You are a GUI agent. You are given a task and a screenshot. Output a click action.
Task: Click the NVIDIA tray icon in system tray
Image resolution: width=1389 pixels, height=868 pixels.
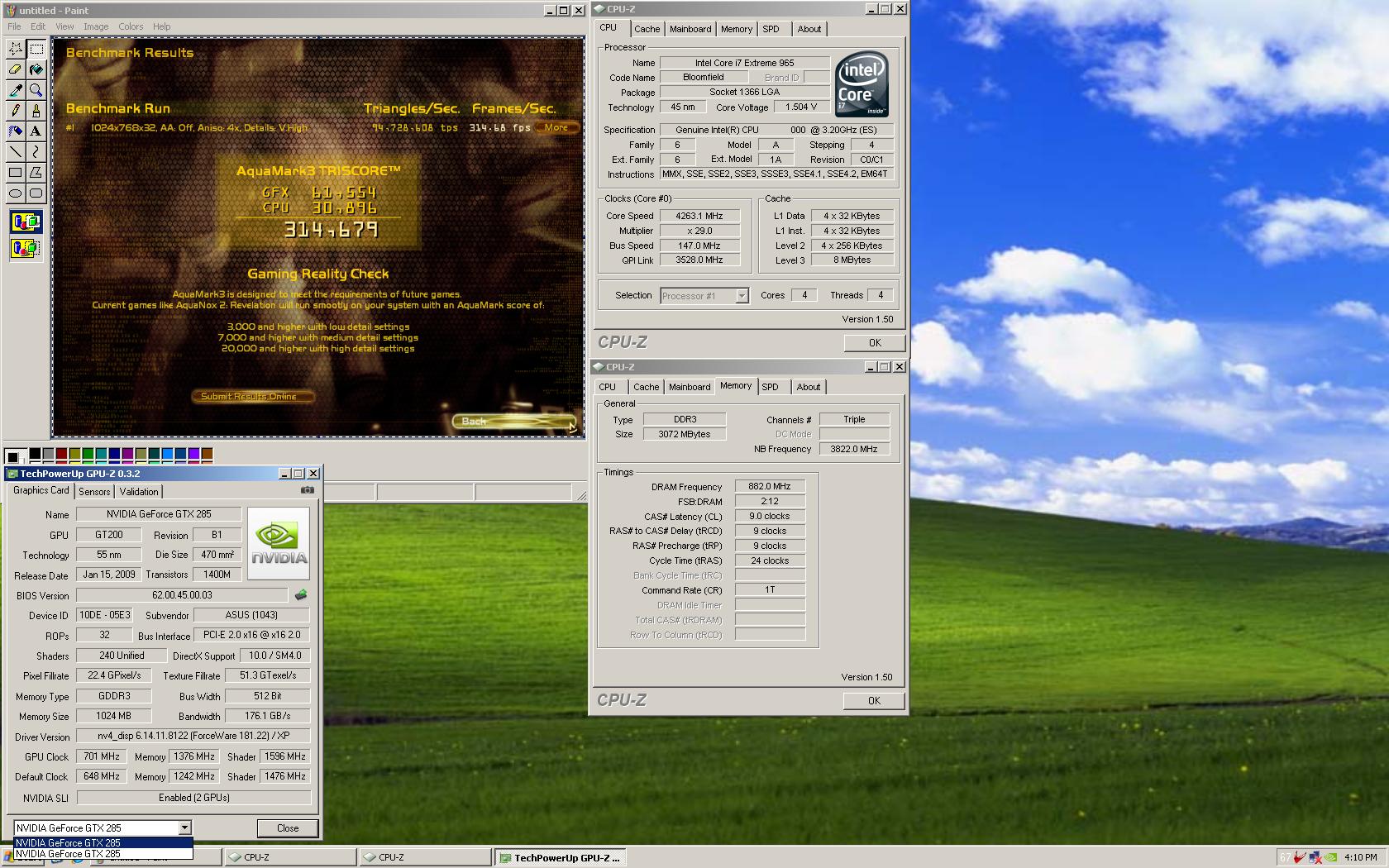point(1331,857)
